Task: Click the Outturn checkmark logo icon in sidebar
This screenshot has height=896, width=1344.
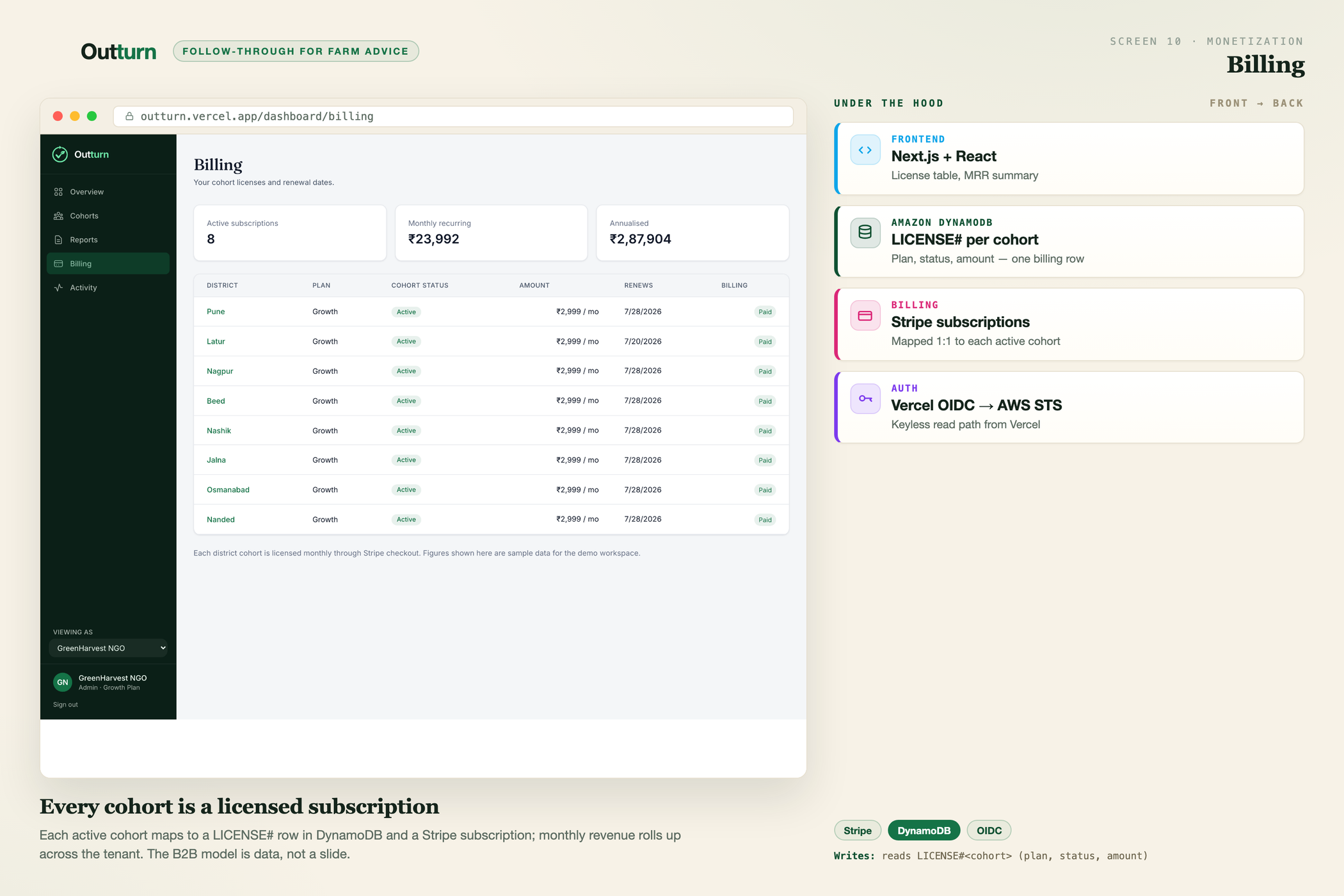Action: pos(60,154)
